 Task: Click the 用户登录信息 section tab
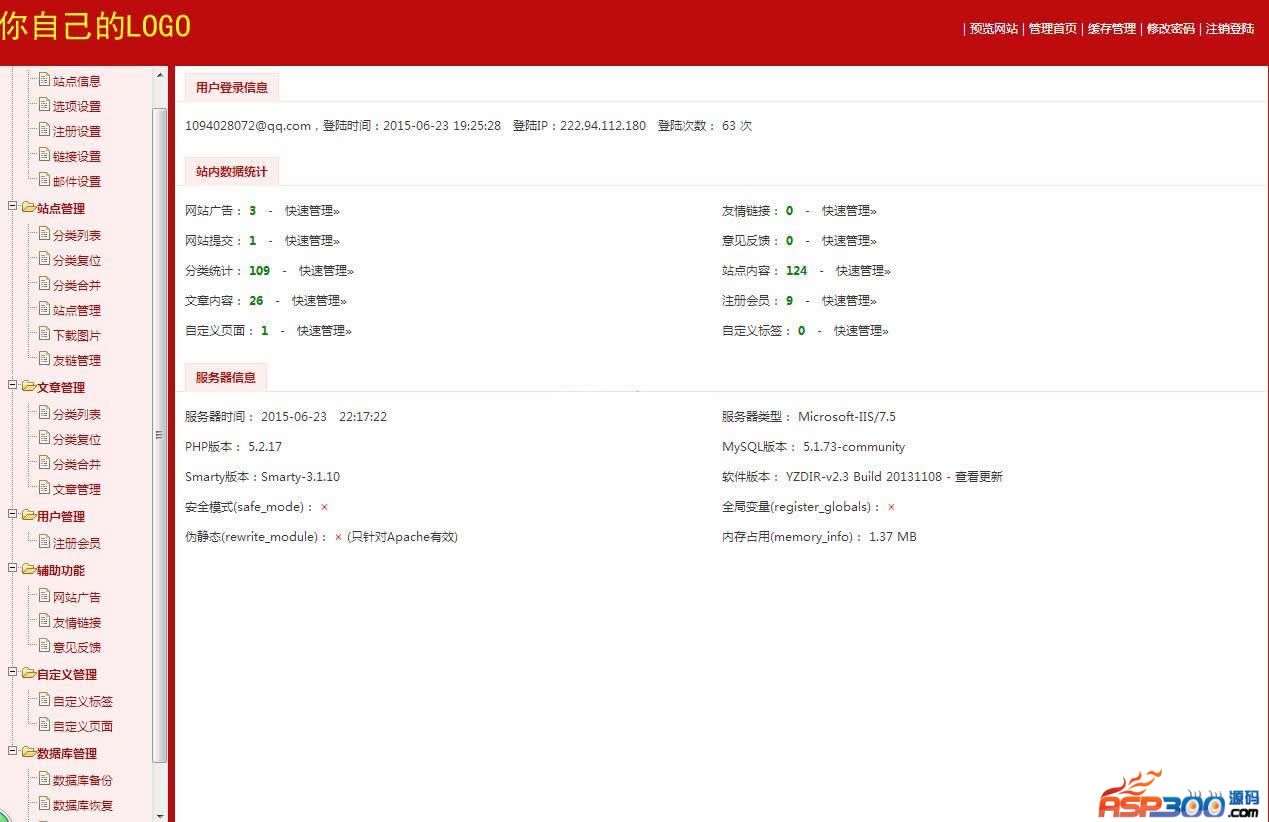232,88
